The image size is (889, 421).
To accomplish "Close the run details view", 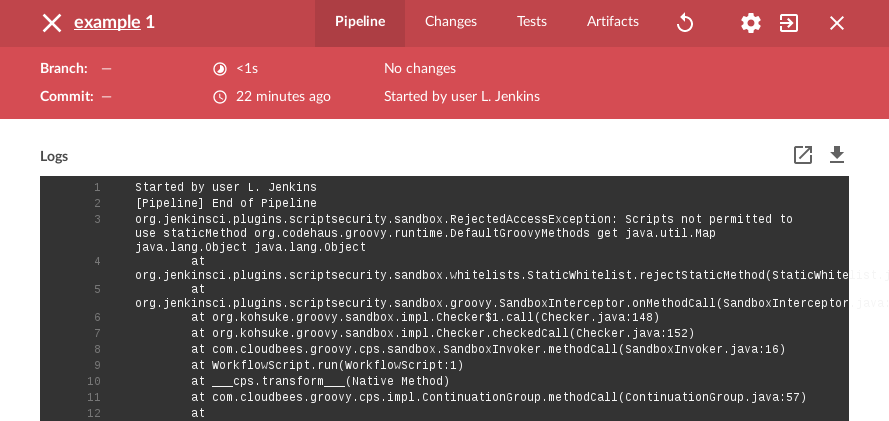I will (837, 23).
